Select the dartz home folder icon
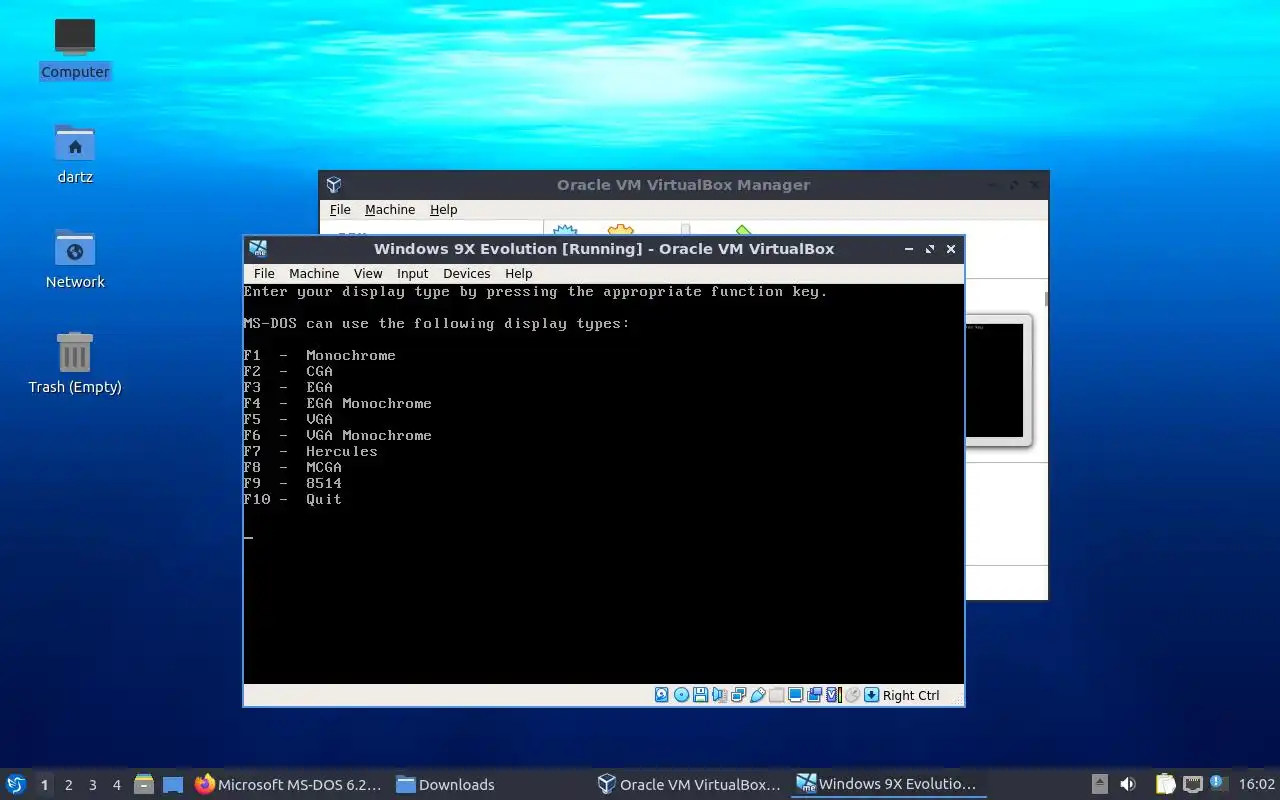The image size is (1280, 800). (x=75, y=153)
